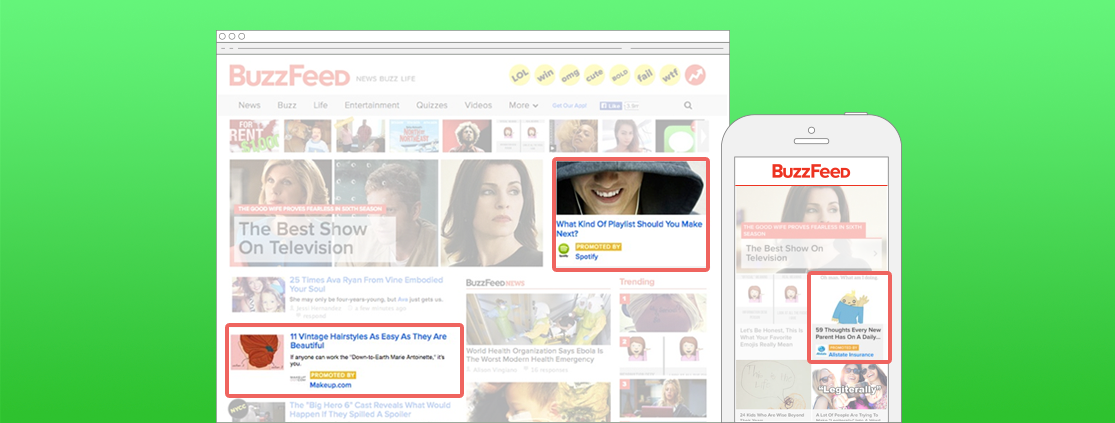The width and height of the screenshot is (1115, 423).
Task: Click the win reaction badge
Action: [x=546, y=76]
